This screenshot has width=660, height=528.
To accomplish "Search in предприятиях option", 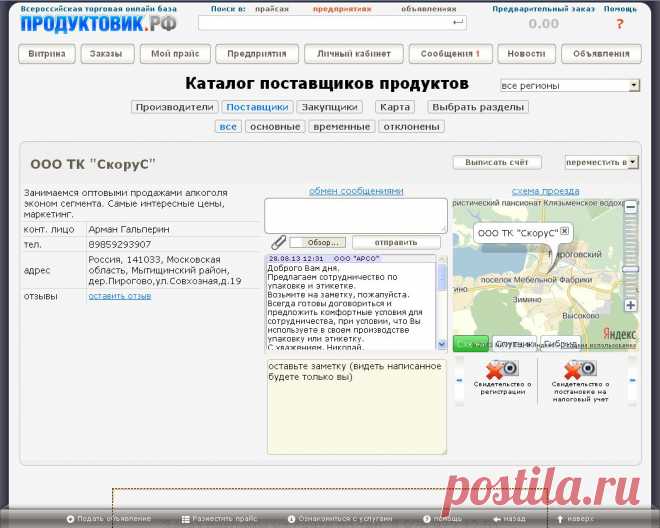I will tap(342, 8).
